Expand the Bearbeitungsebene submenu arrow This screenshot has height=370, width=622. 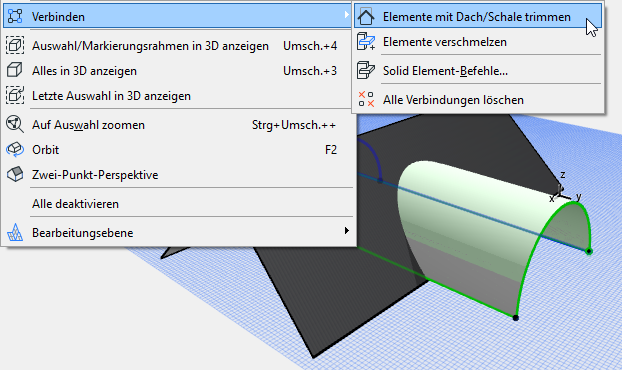click(347, 230)
